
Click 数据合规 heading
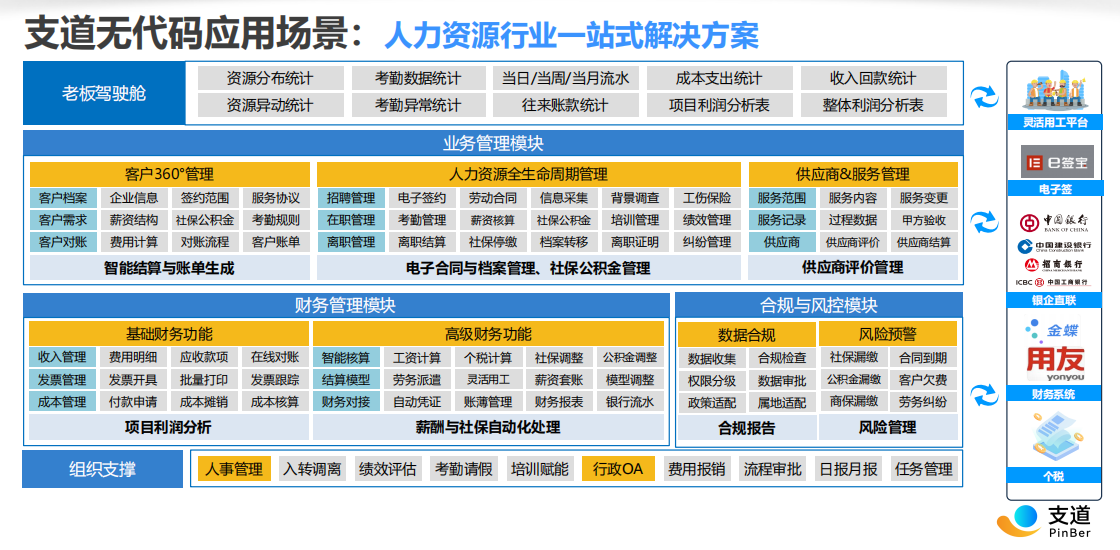[746, 334]
